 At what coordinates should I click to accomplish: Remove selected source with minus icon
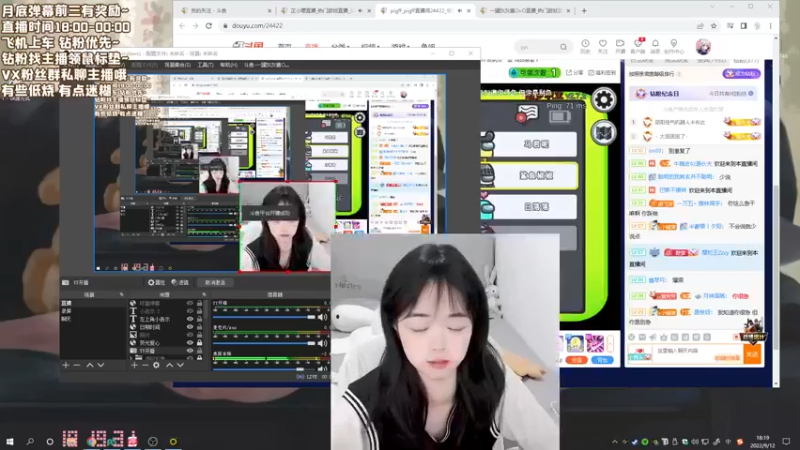pyautogui.click(x=145, y=365)
